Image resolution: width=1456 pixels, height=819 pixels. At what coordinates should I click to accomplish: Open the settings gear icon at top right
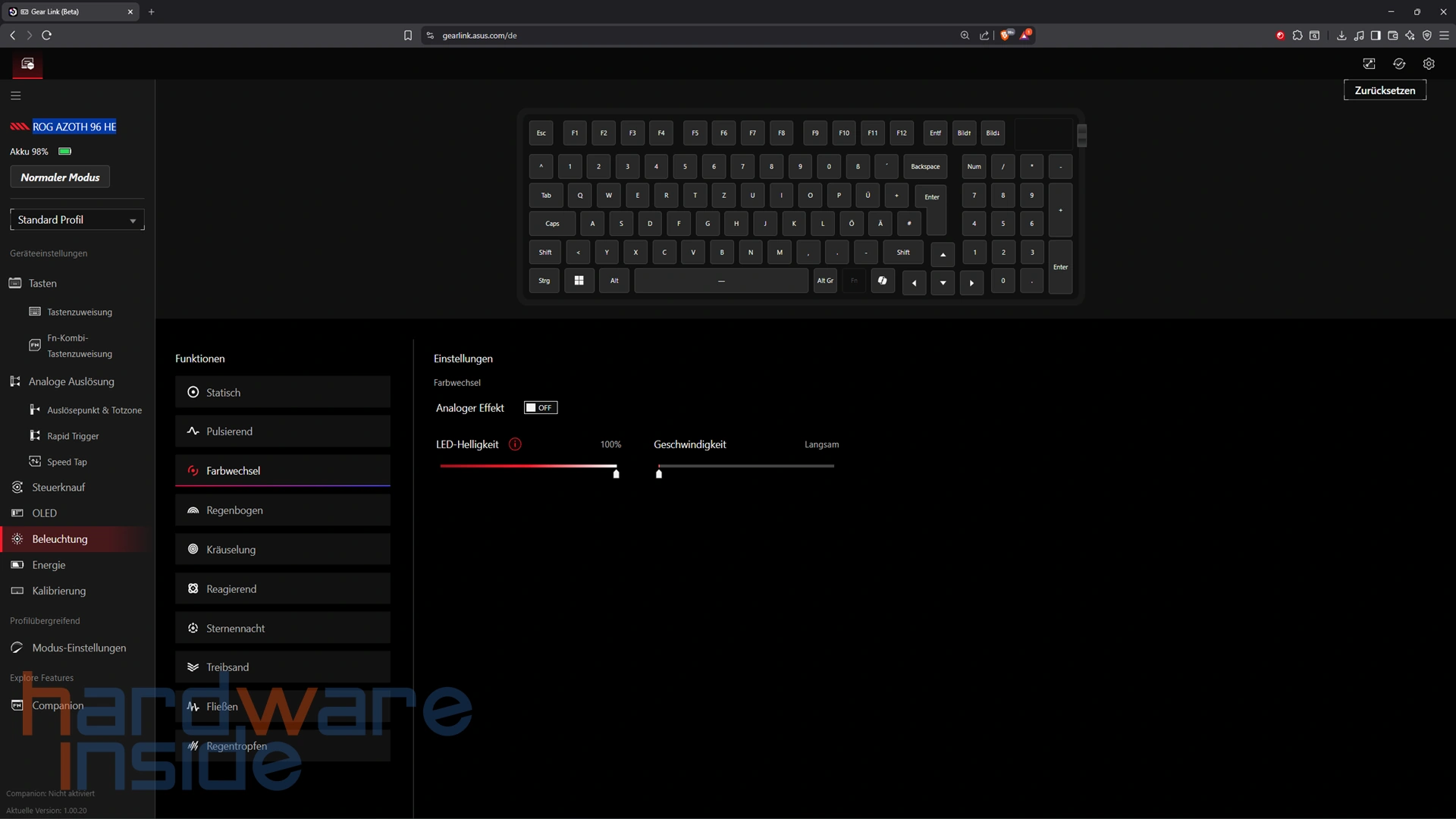click(x=1429, y=64)
